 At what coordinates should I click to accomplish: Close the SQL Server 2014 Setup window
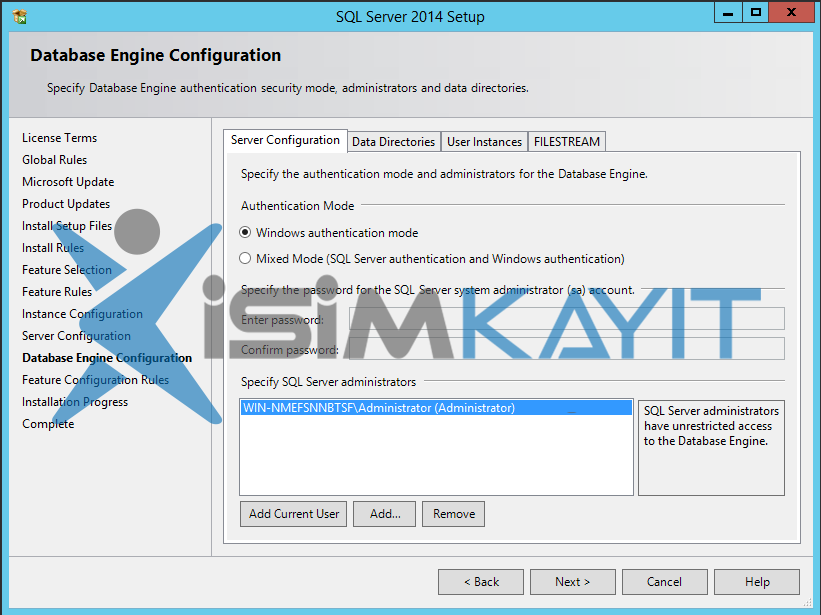point(791,13)
